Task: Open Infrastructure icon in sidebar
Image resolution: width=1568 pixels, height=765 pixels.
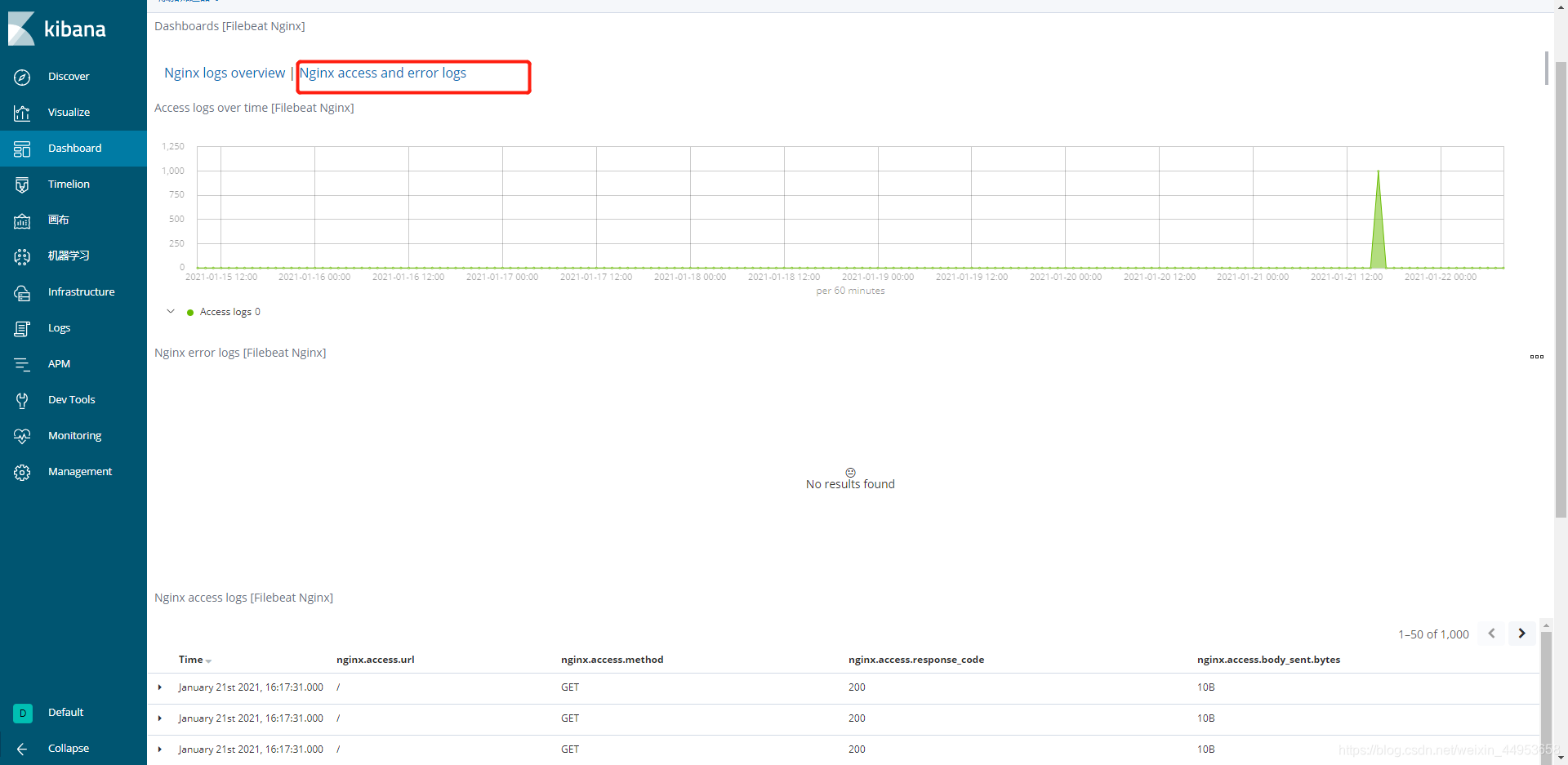Action: tap(22, 292)
